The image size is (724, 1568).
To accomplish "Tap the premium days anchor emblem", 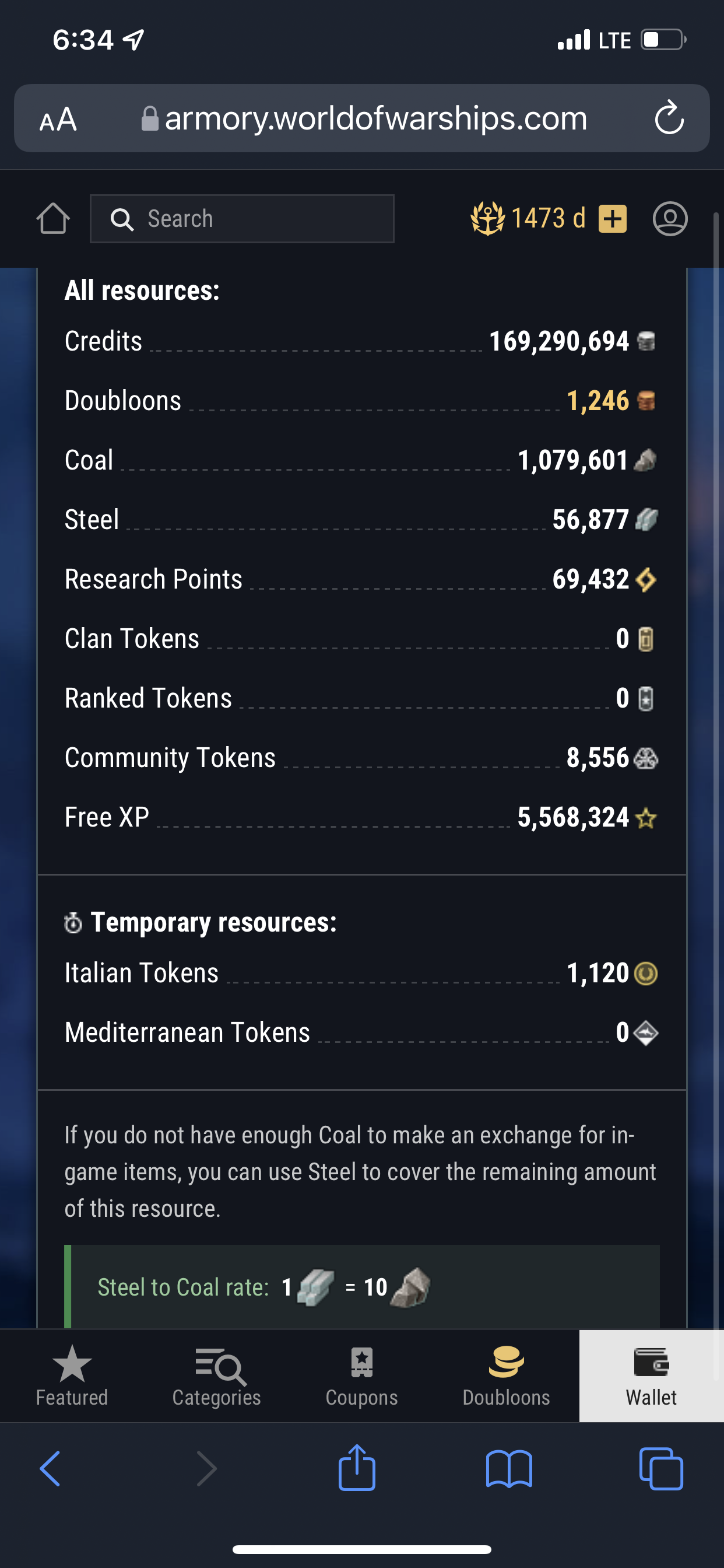I will [x=487, y=219].
